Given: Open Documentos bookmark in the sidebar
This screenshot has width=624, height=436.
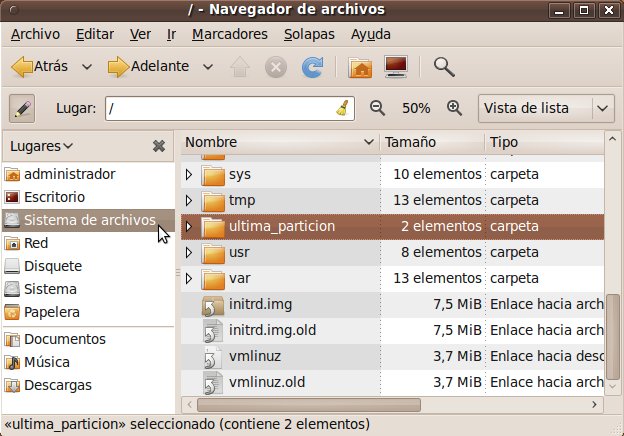Looking at the screenshot, I should 88,339.
